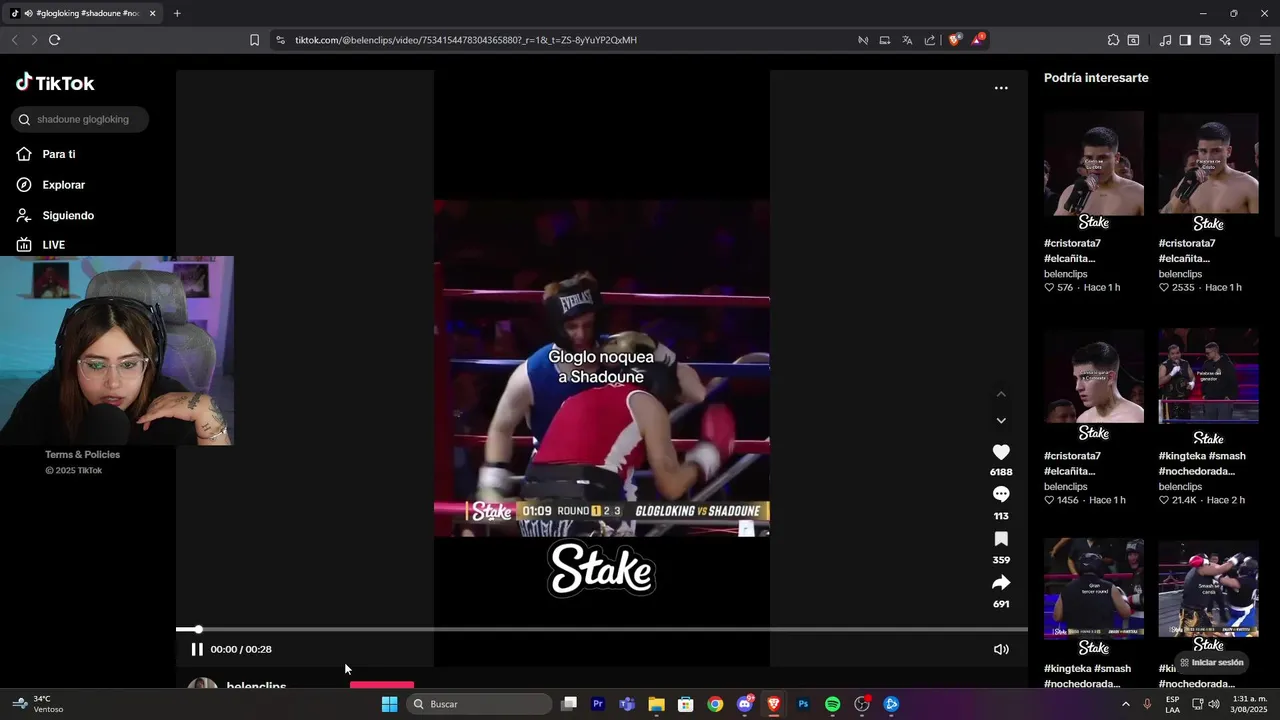The width and height of the screenshot is (1280, 720).
Task: Open Discord from the taskbar
Action: coord(745,704)
